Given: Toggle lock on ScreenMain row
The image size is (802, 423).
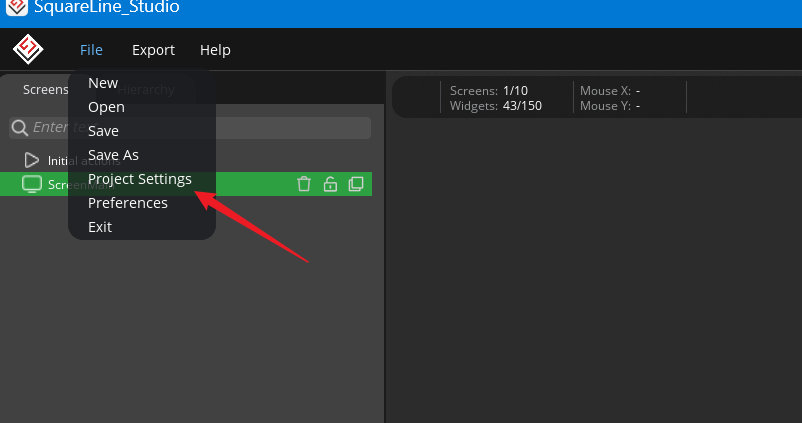Looking at the screenshot, I should (330, 184).
